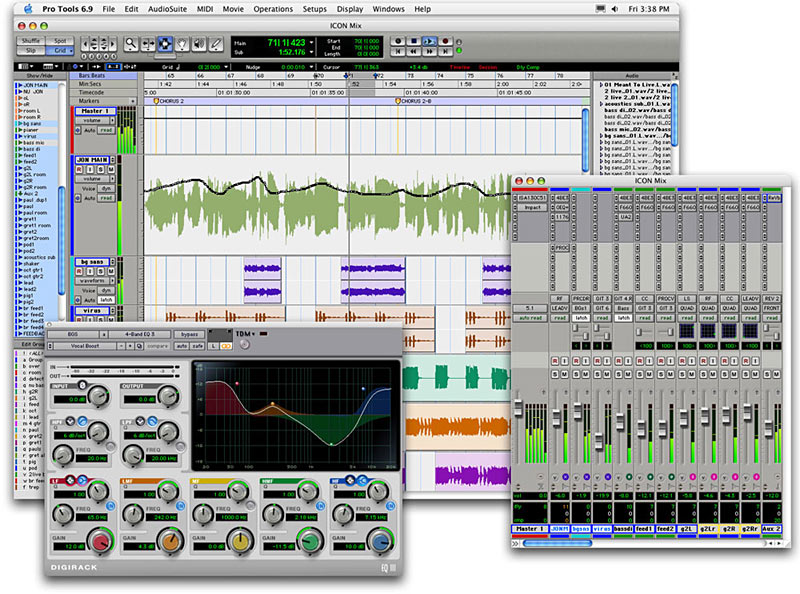The width and height of the screenshot is (800, 594).
Task: Click the Mix window horizontal scrollbar
Action: pyautogui.click(x=557, y=543)
